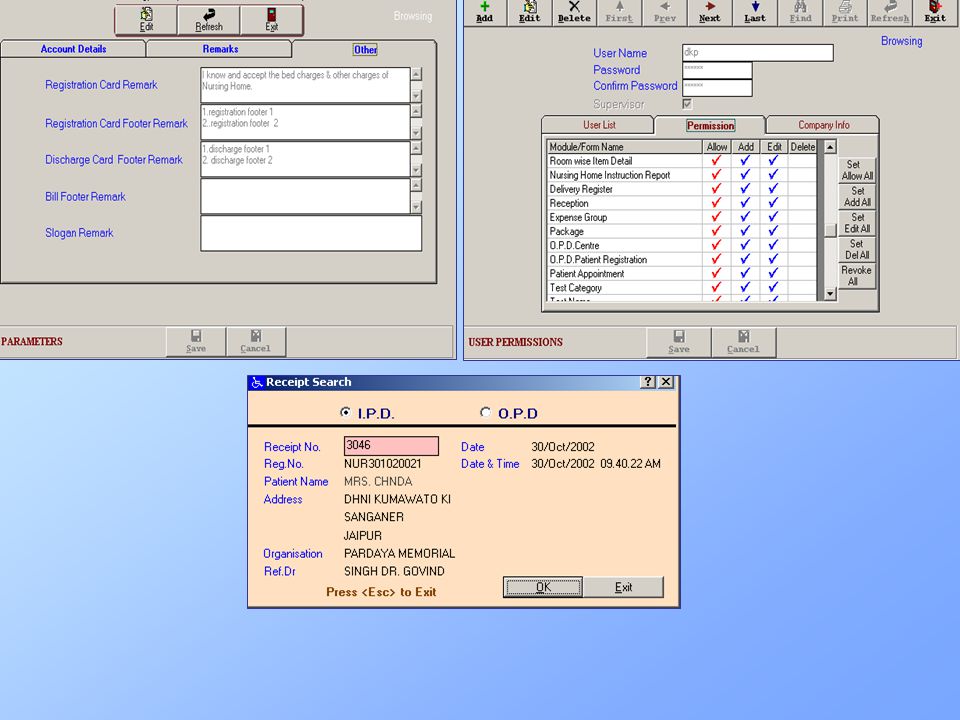
Task: Click Add in User Permissions toolbar
Action: click(484, 12)
